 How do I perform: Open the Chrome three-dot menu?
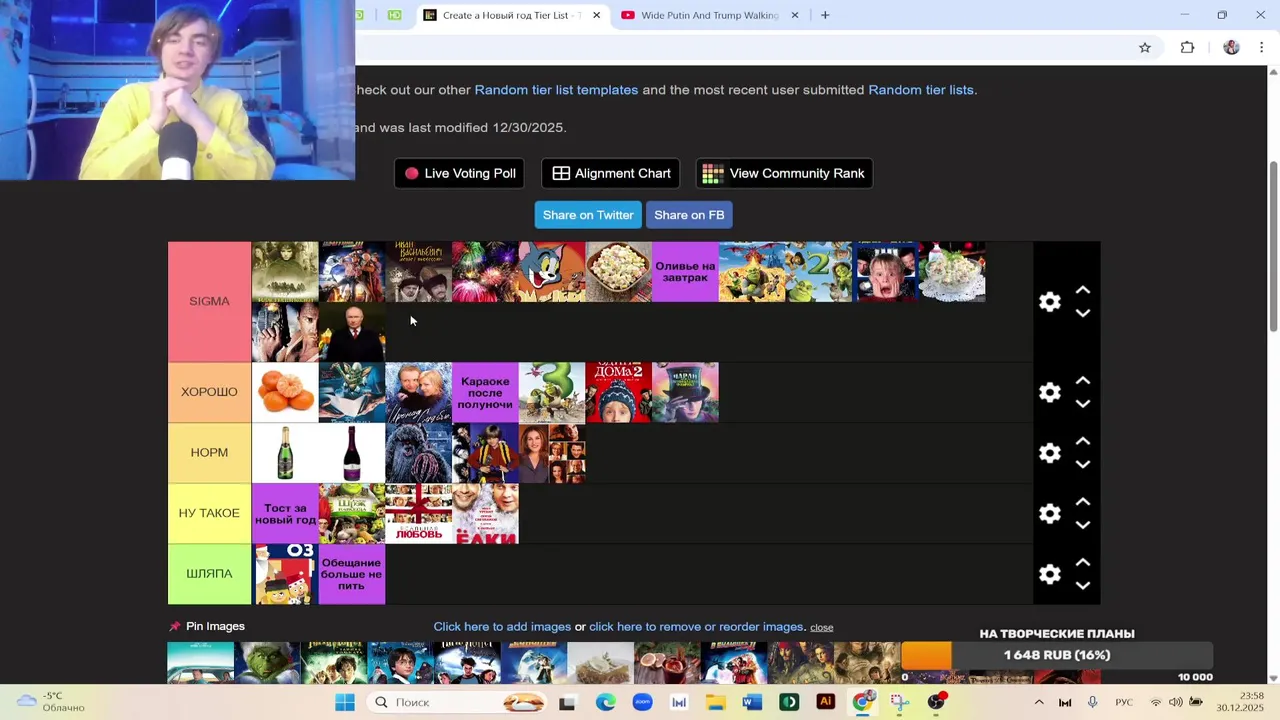(1262, 47)
